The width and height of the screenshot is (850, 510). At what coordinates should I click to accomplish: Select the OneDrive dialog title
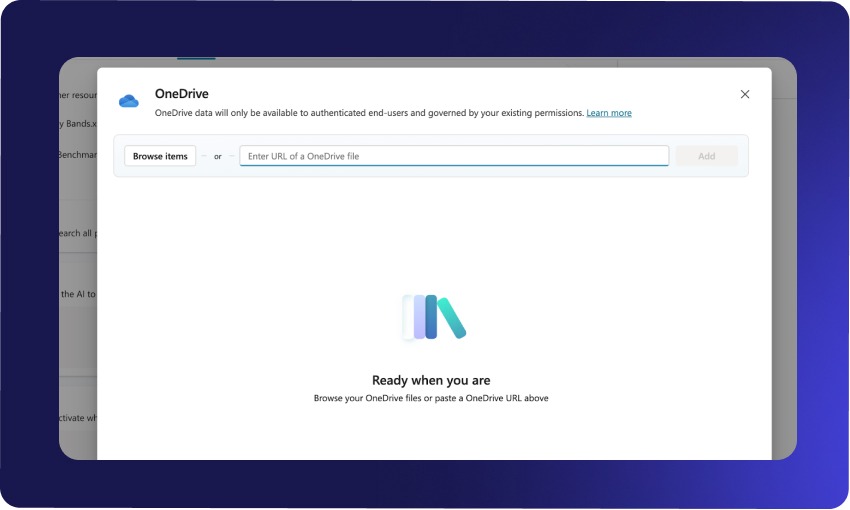[x=181, y=94]
